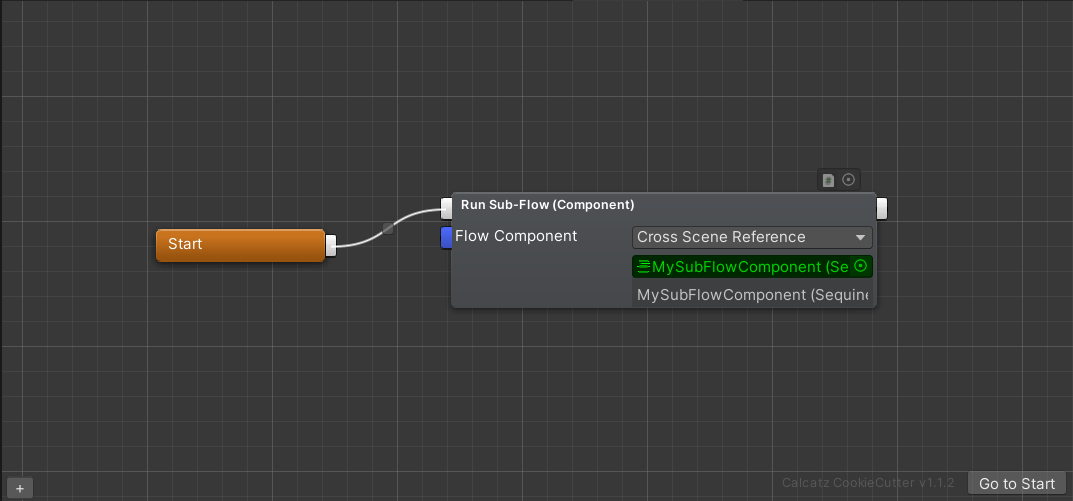Click the Run Sub-Flow node's white output port

(882, 208)
